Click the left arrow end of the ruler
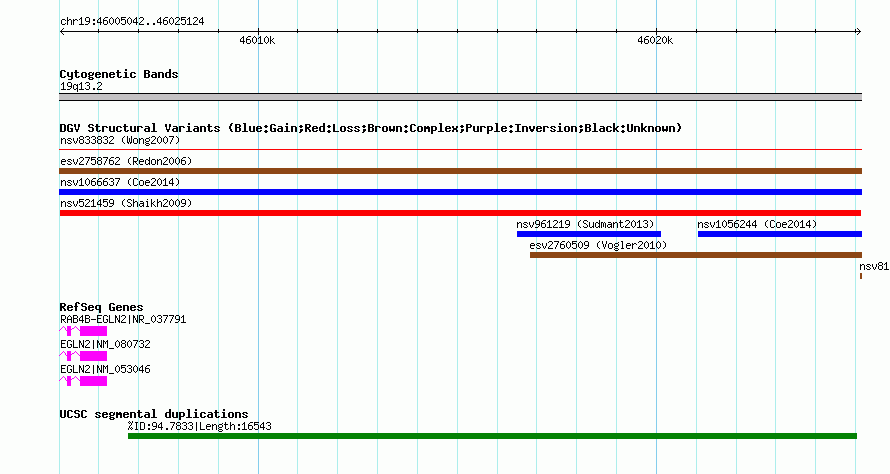Screen dimensions: 890x474 coord(62,32)
